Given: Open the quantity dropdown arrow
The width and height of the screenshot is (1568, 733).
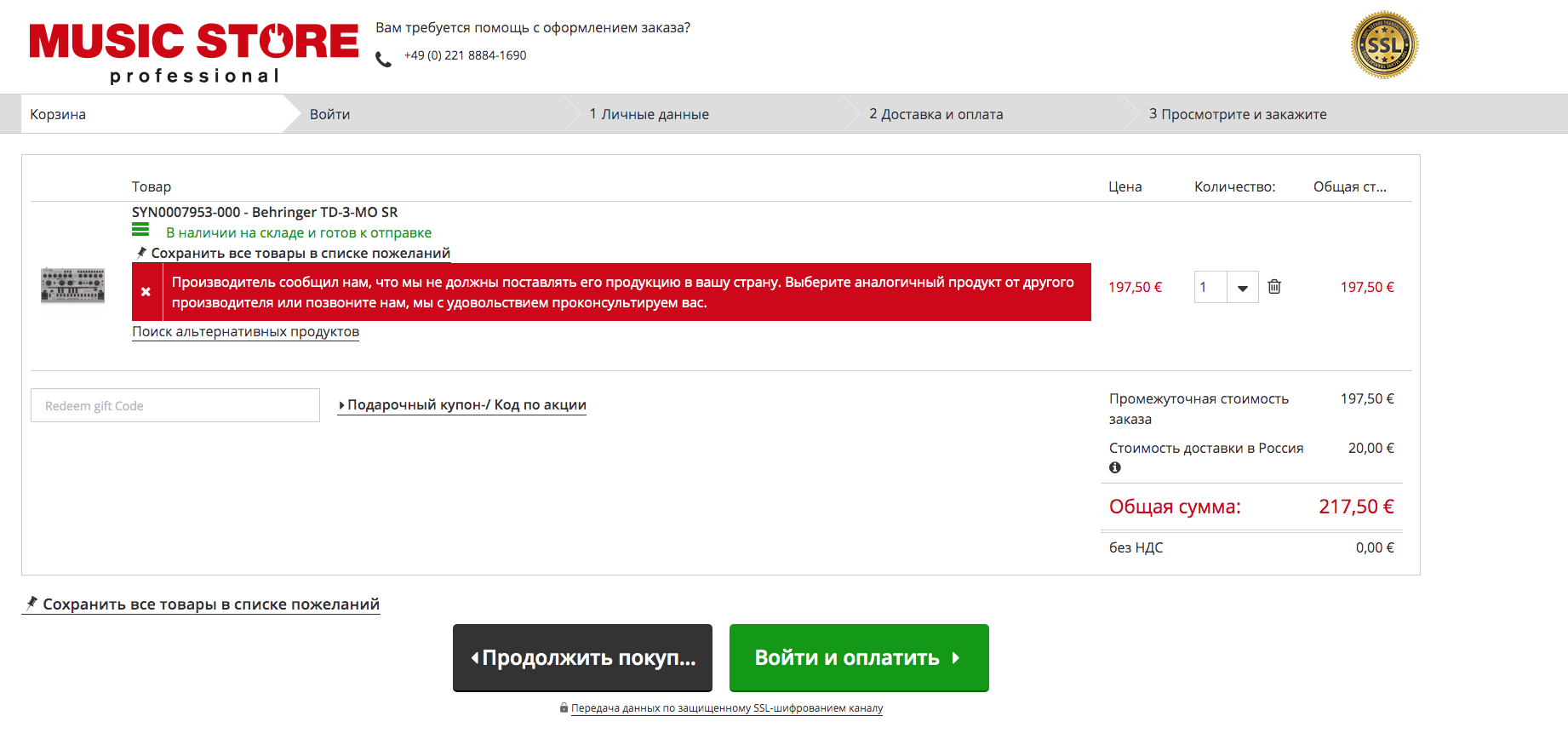Looking at the screenshot, I should tap(1243, 287).
